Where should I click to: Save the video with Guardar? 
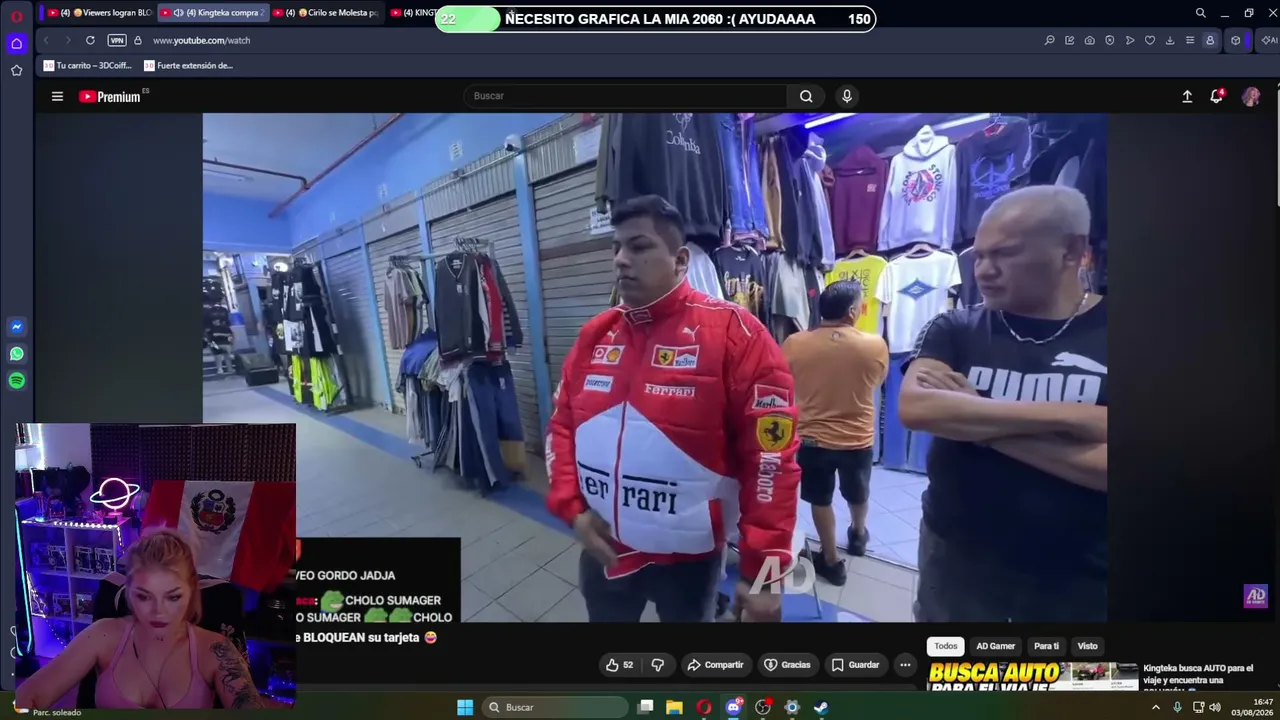[855, 665]
